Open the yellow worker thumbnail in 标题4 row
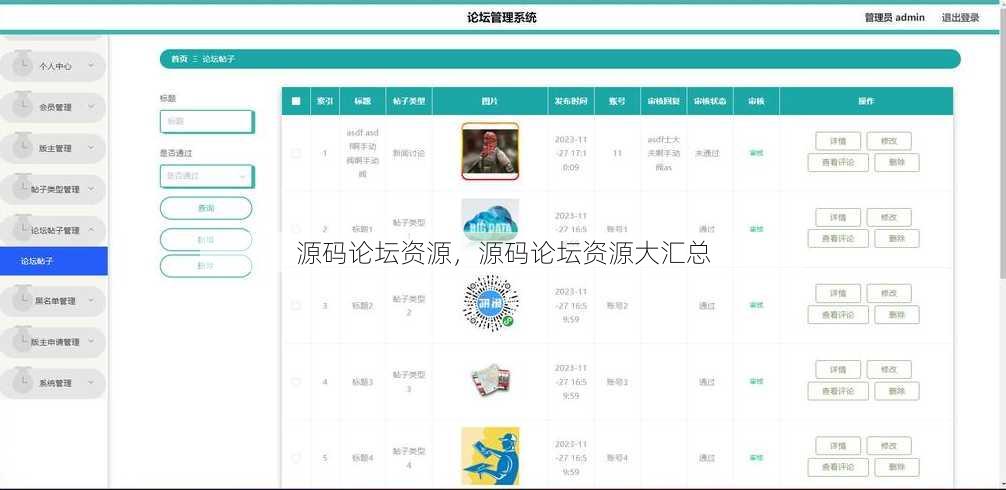 pos(490,456)
